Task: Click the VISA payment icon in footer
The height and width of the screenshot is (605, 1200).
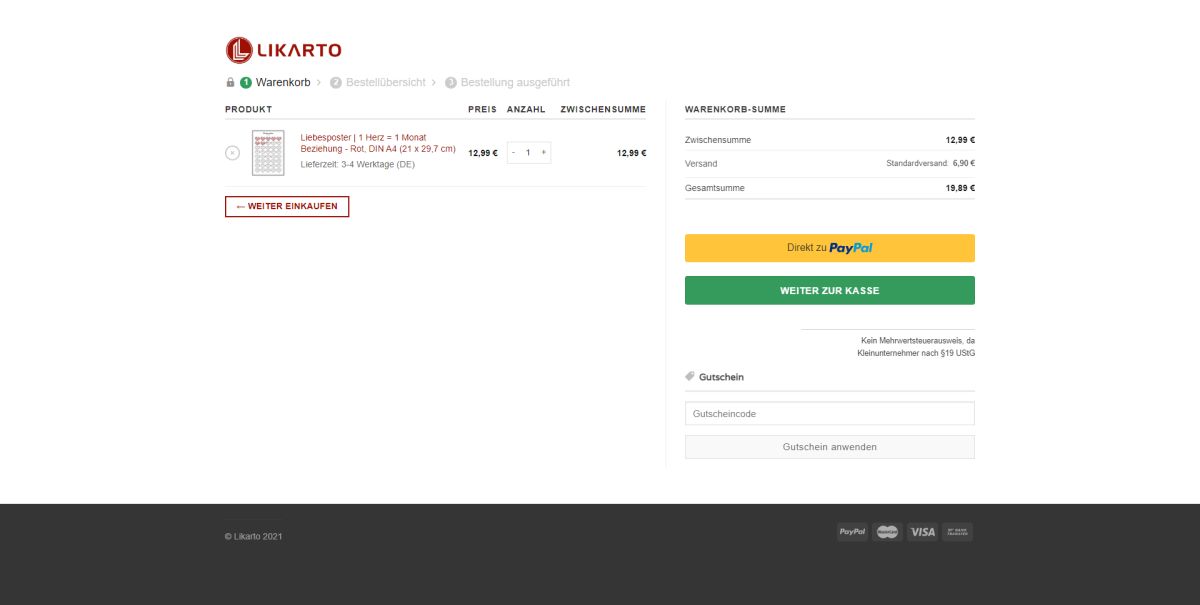Action: 922,532
